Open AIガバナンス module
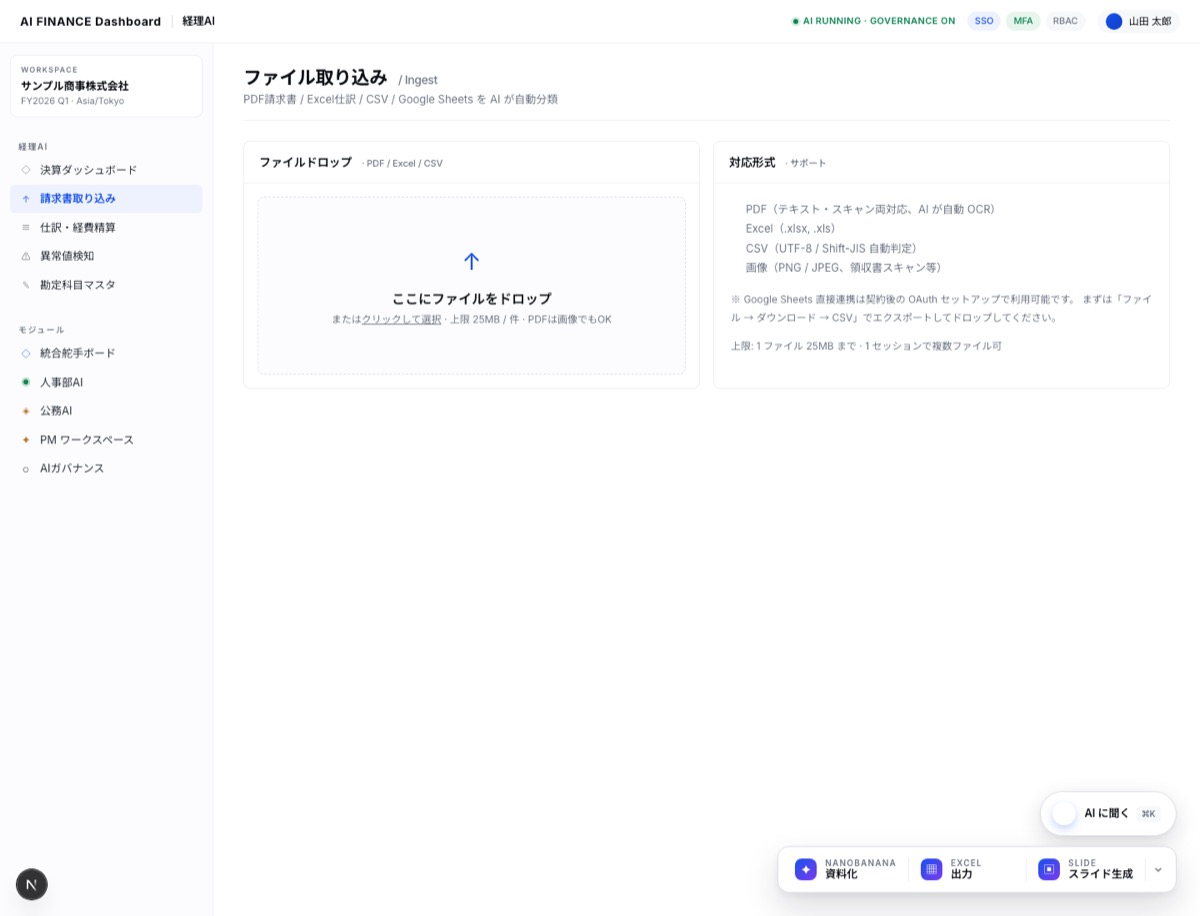Image resolution: width=1200 pixels, height=916 pixels. (106, 469)
